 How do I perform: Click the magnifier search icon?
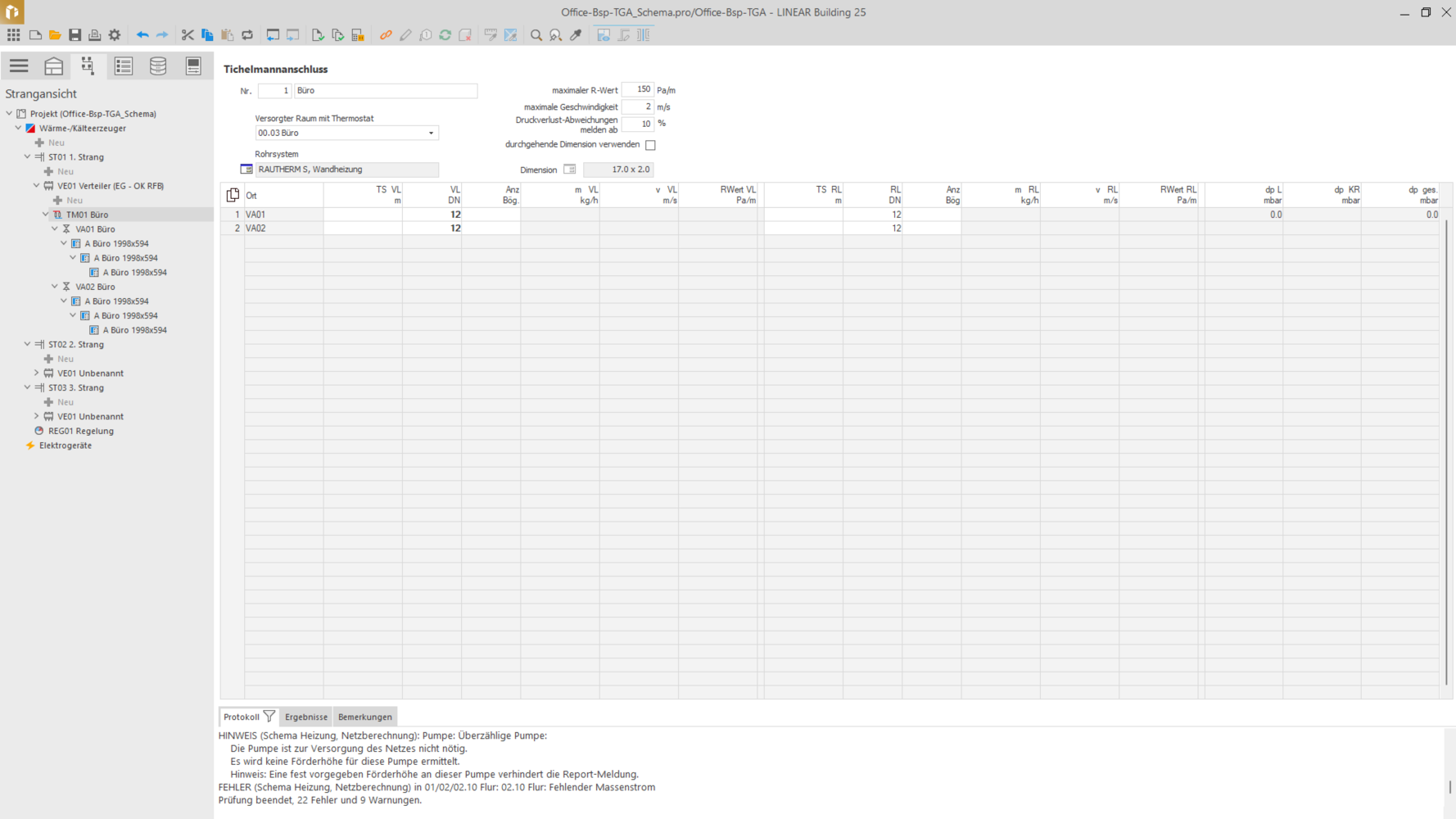coord(536,35)
